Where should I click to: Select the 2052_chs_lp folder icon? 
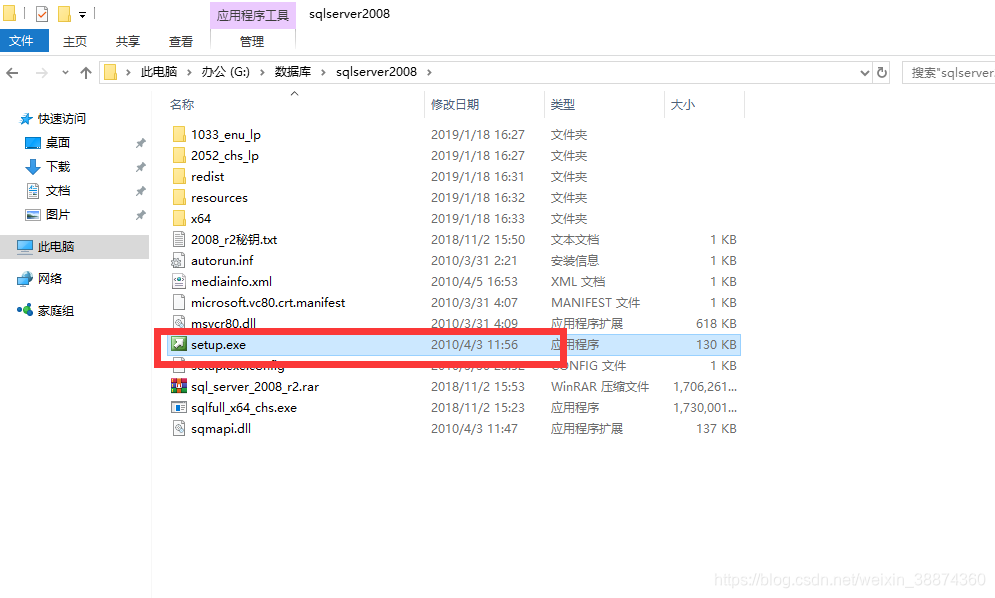pyautogui.click(x=179, y=156)
